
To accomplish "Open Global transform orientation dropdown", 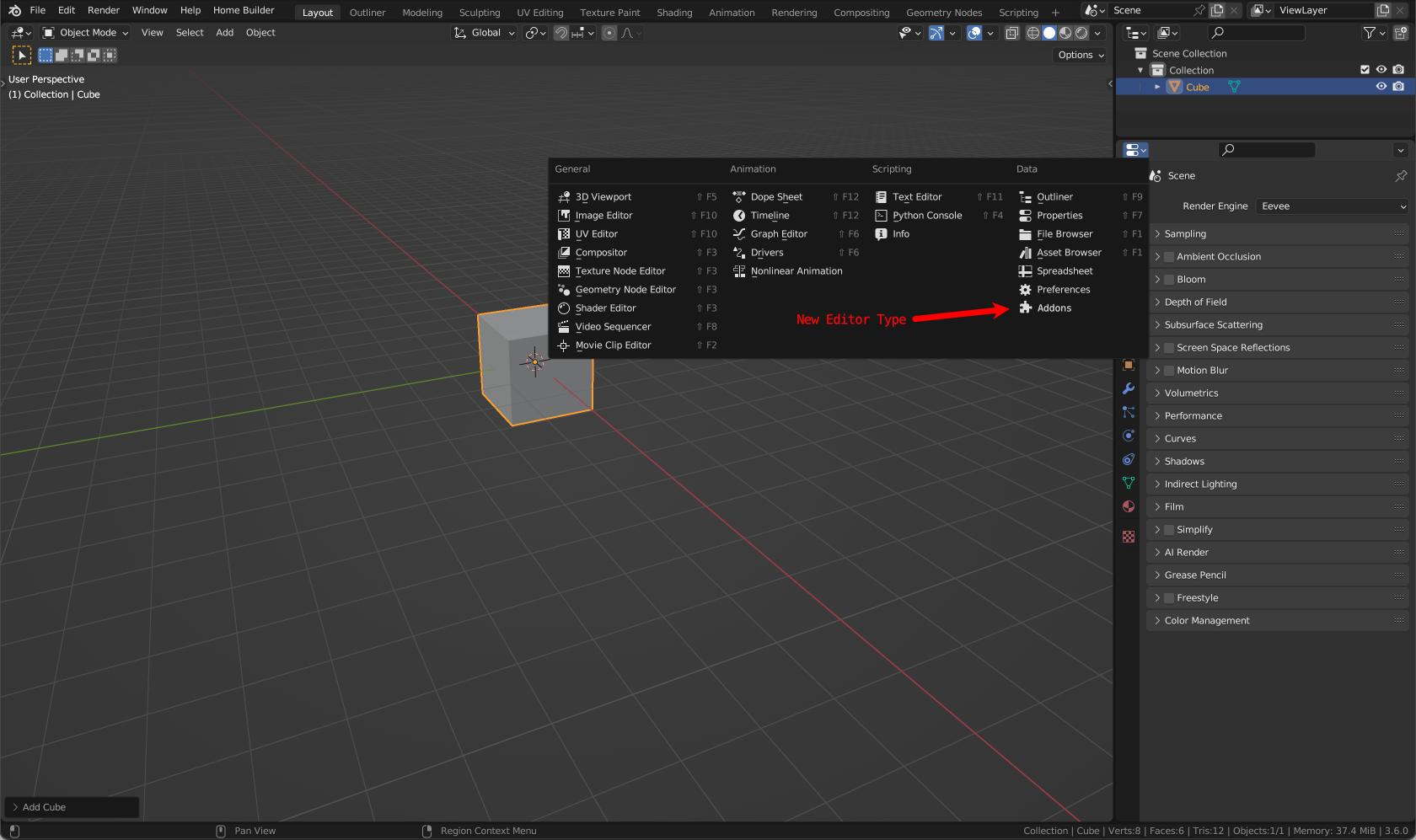I will point(485,33).
